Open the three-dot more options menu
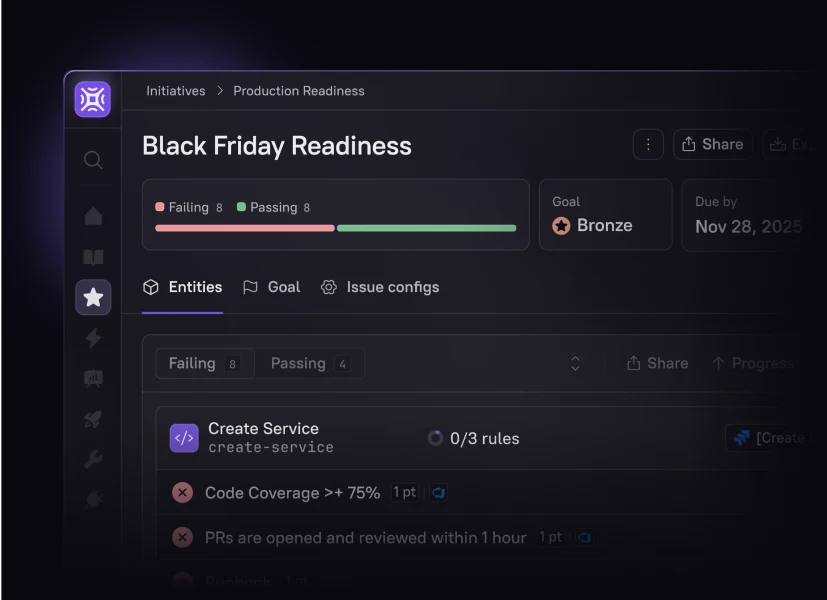Image resolution: width=827 pixels, height=600 pixels. (x=648, y=145)
